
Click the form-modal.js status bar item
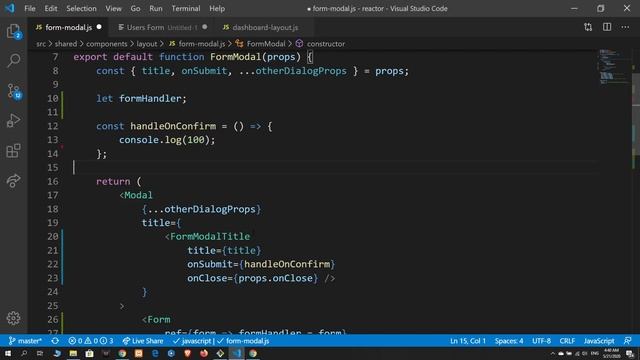pyautogui.click(x=243, y=341)
